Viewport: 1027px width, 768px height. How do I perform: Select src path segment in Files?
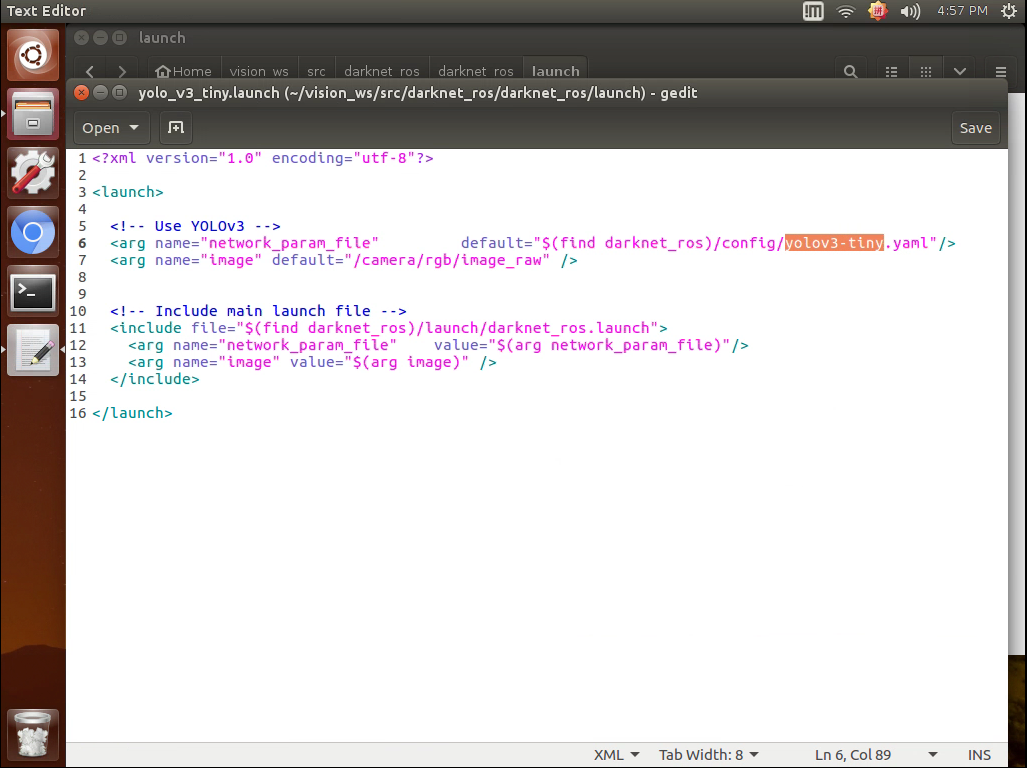[x=316, y=71]
